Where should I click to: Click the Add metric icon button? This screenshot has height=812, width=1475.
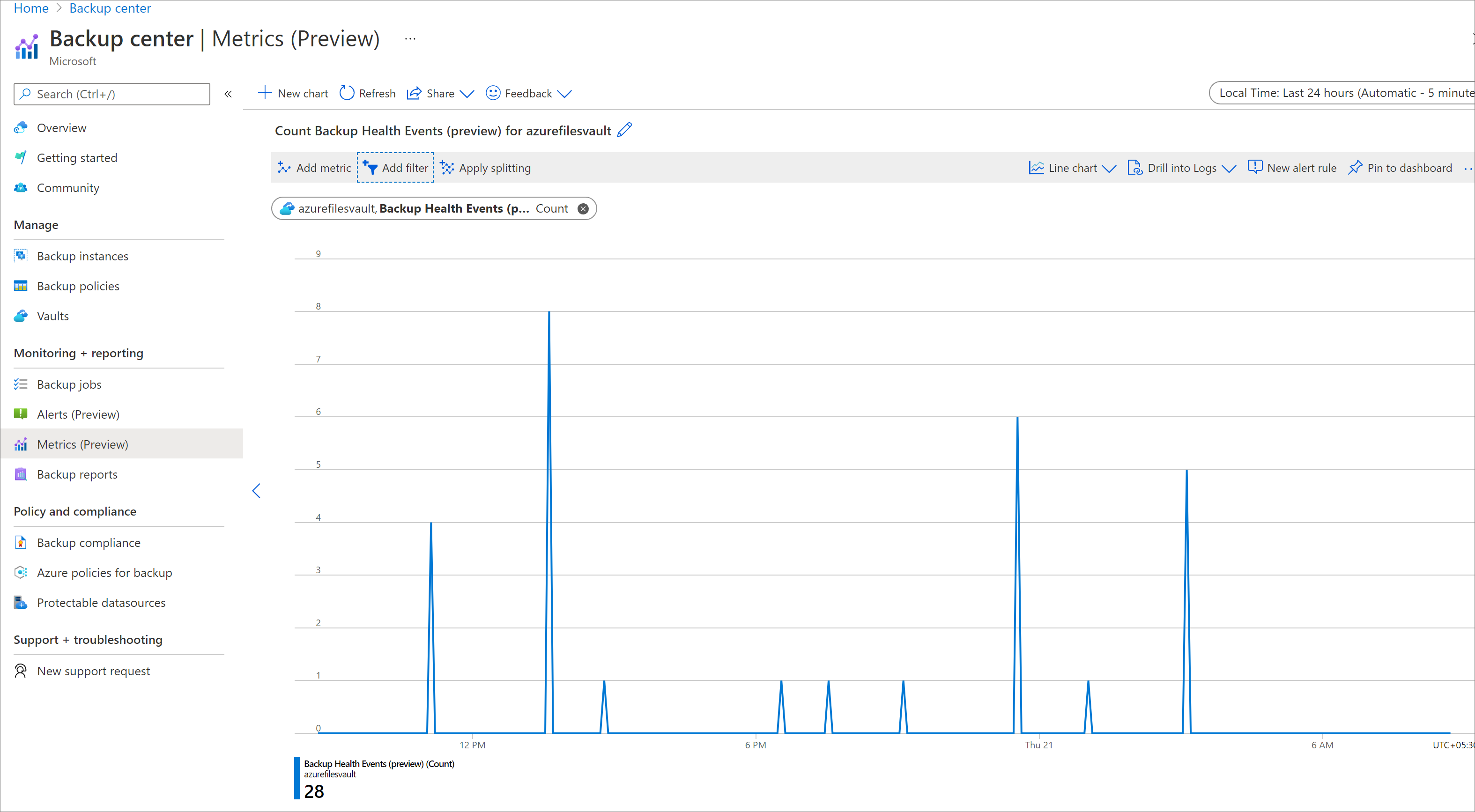coord(283,168)
